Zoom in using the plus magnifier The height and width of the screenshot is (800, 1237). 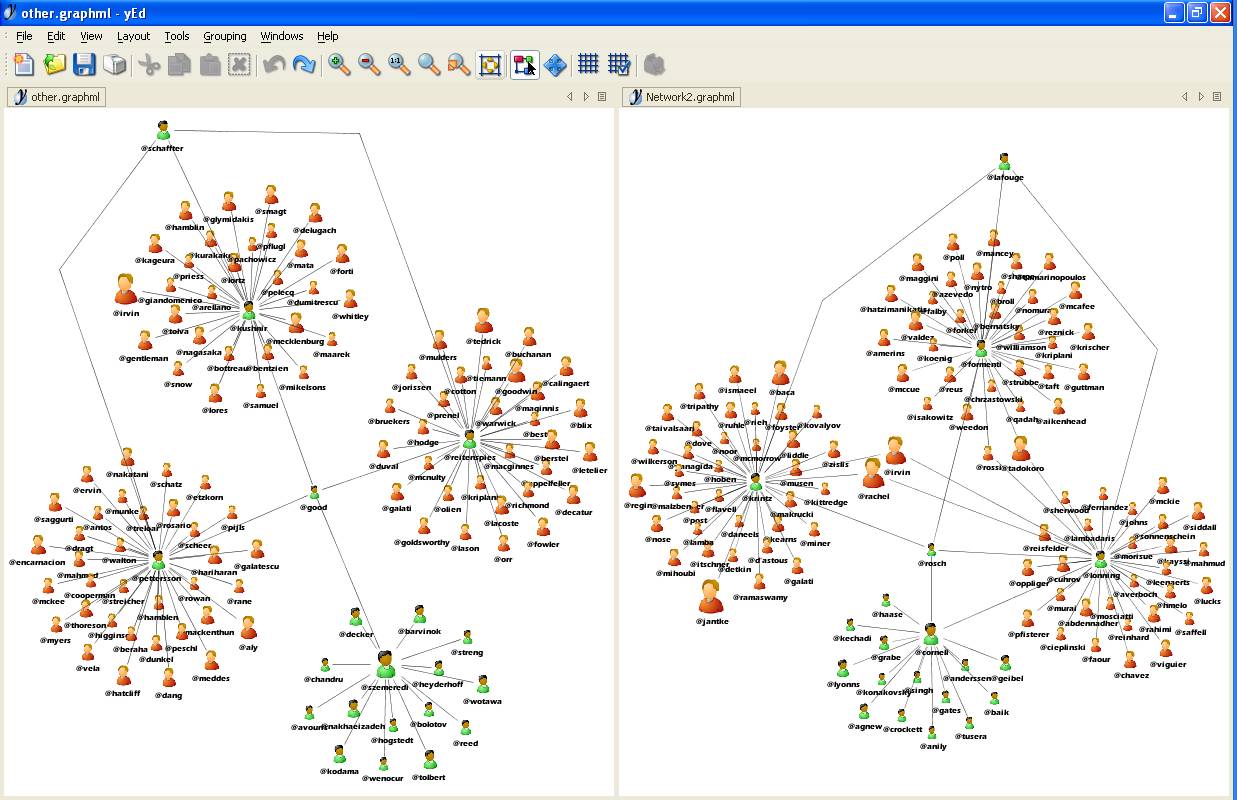(340, 65)
